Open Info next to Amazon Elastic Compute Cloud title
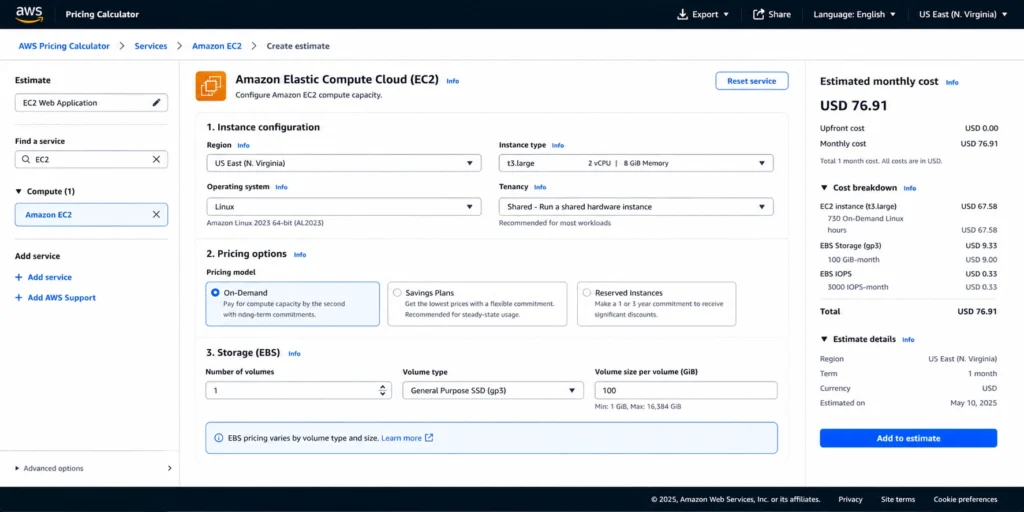 pos(453,81)
